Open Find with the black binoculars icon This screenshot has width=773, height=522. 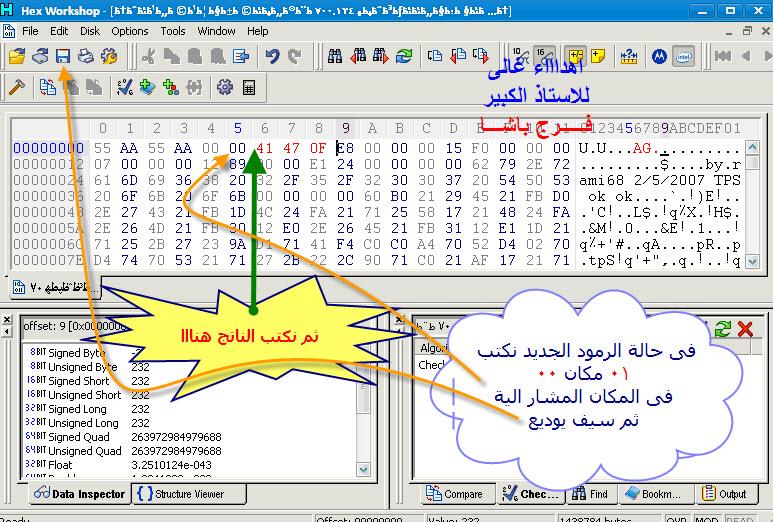click(x=335, y=56)
